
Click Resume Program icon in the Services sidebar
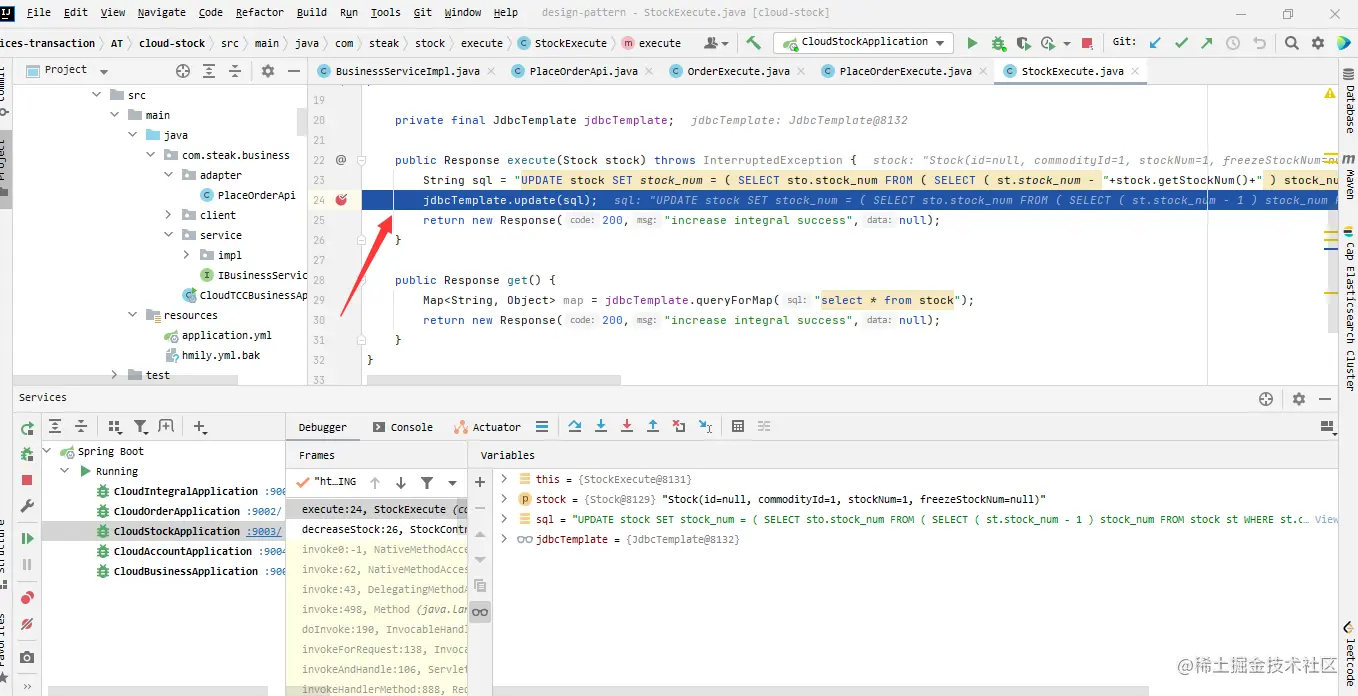pyautogui.click(x=27, y=538)
